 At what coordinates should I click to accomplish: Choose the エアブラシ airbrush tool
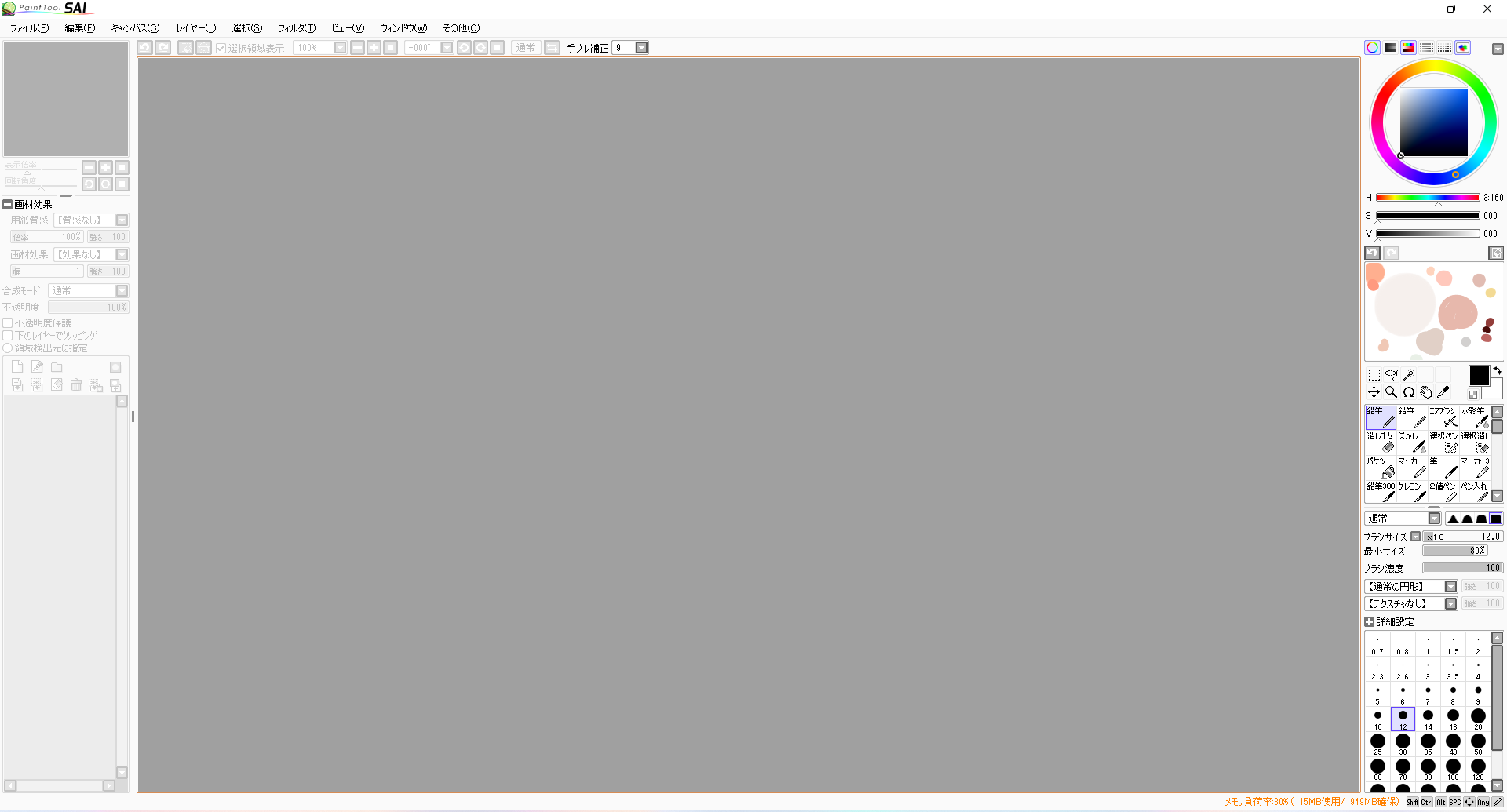(1443, 417)
